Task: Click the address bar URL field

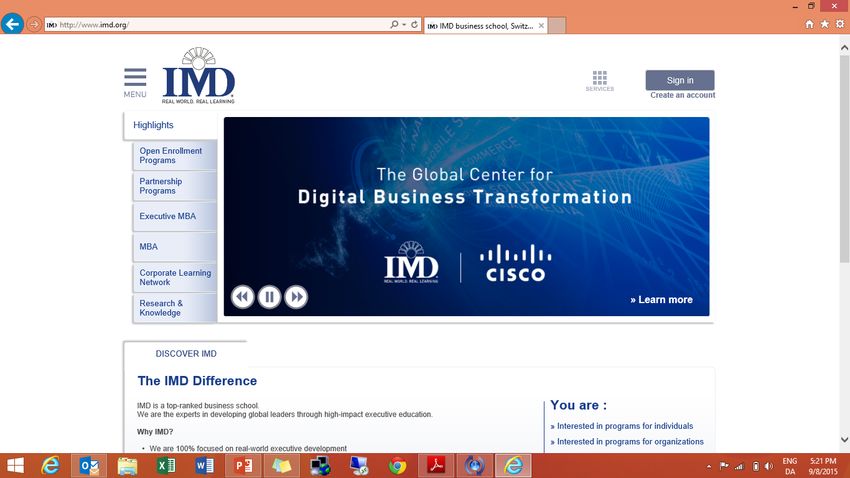Action: pos(217,25)
